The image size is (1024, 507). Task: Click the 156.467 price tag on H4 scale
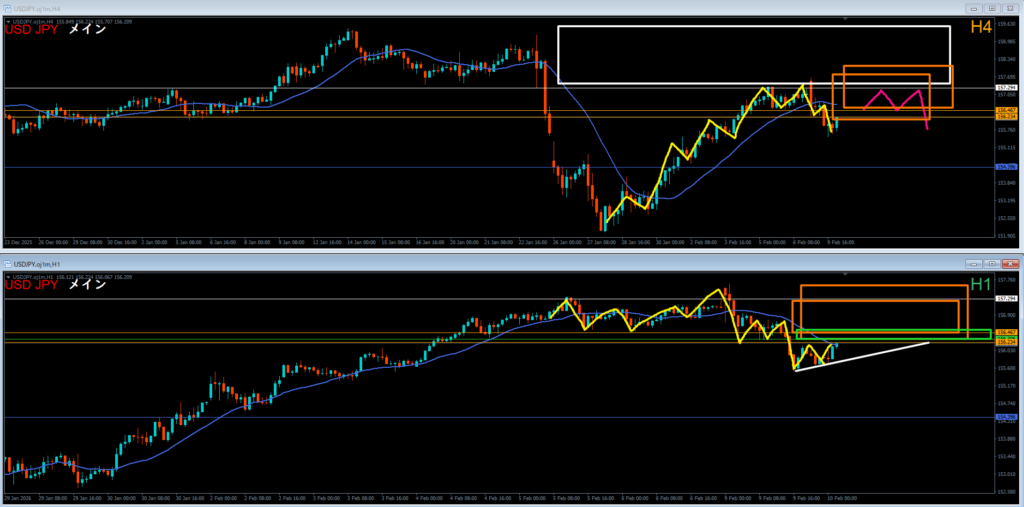(1005, 110)
